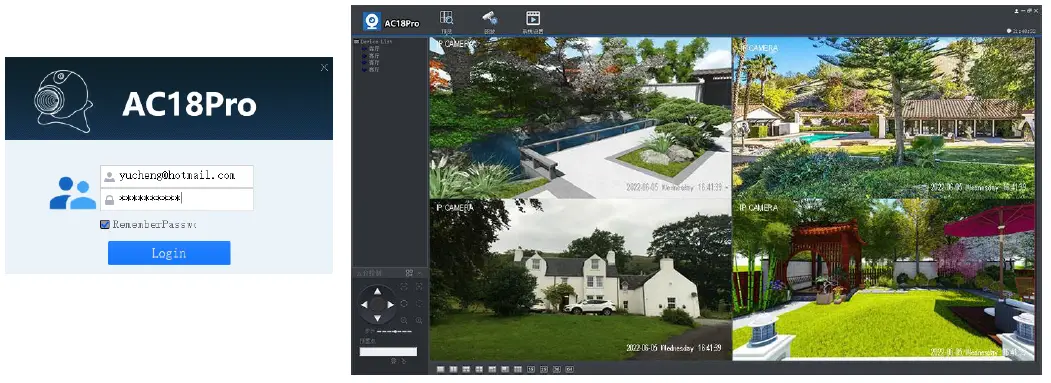Adjust the PTZ step speed slider

click(x=394, y=331)
